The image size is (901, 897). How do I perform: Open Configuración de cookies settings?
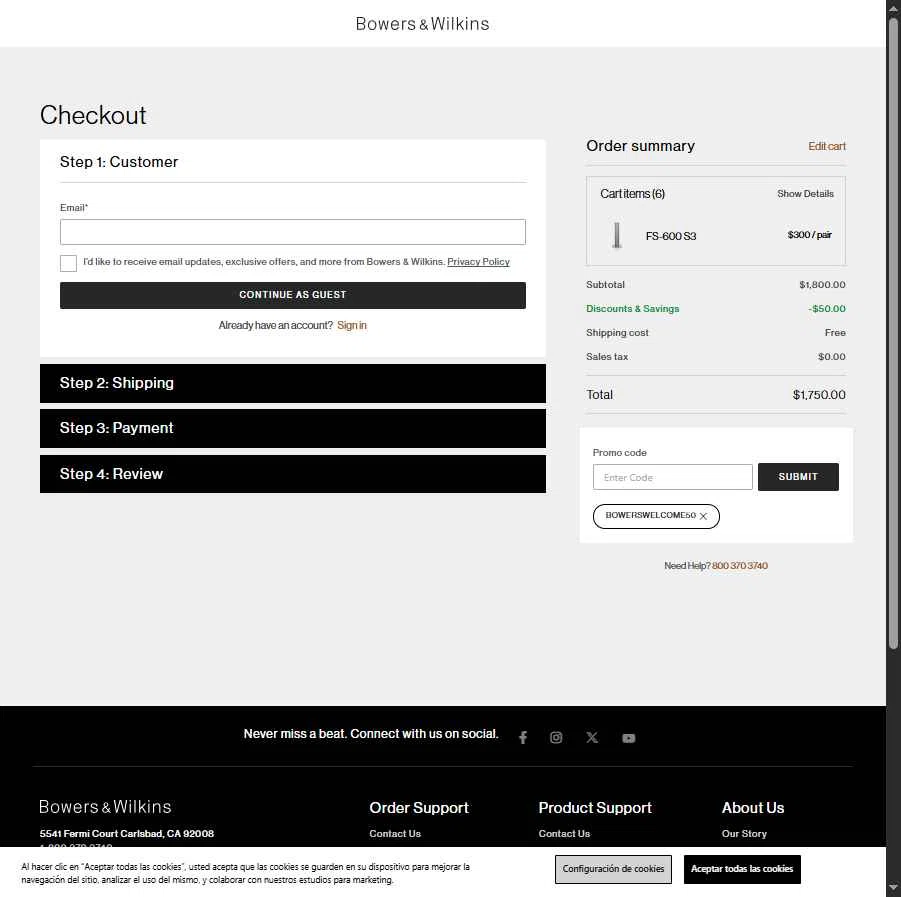(x=613, y=869)
